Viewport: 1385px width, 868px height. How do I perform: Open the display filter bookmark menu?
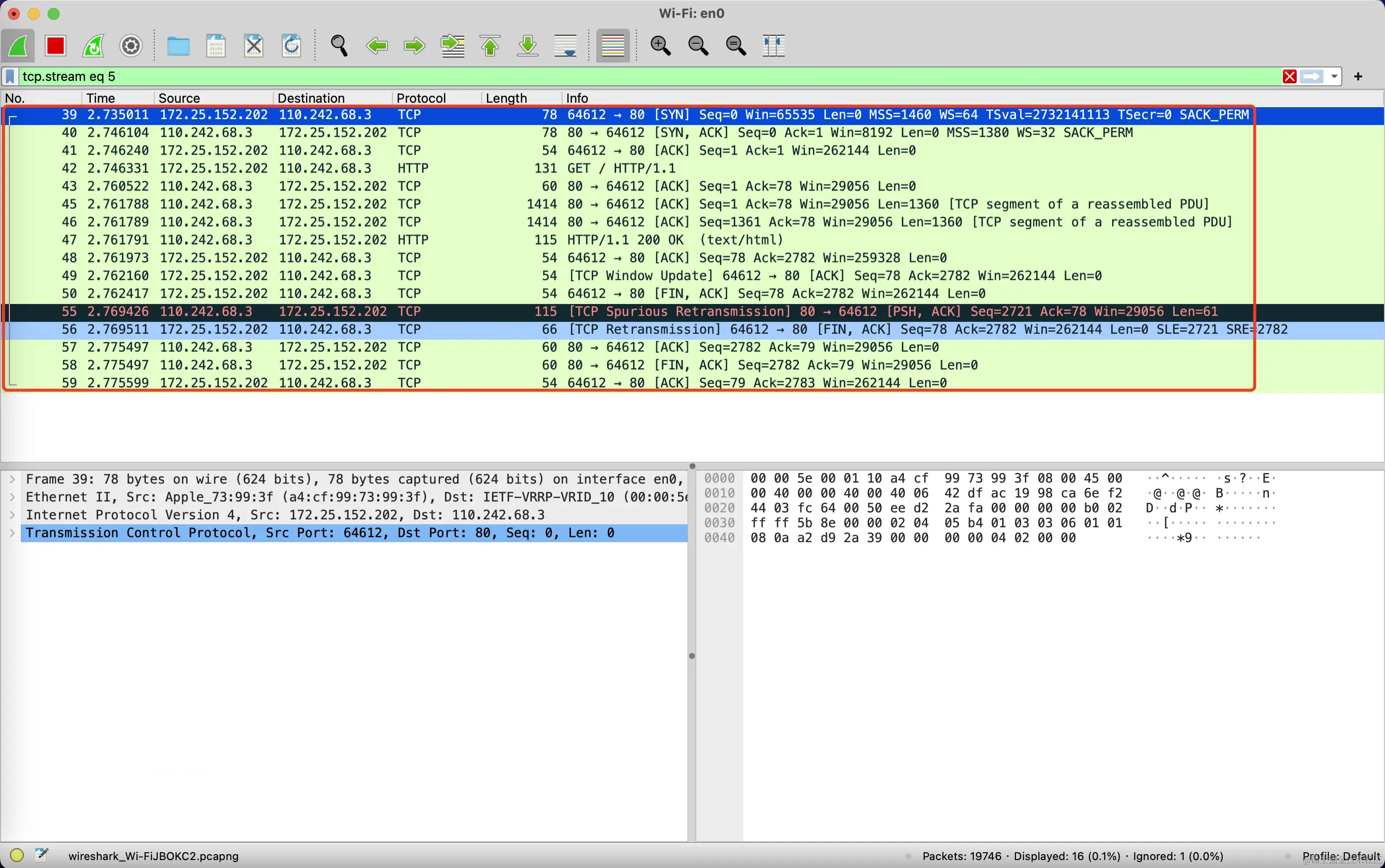click(x=10, y=76)
